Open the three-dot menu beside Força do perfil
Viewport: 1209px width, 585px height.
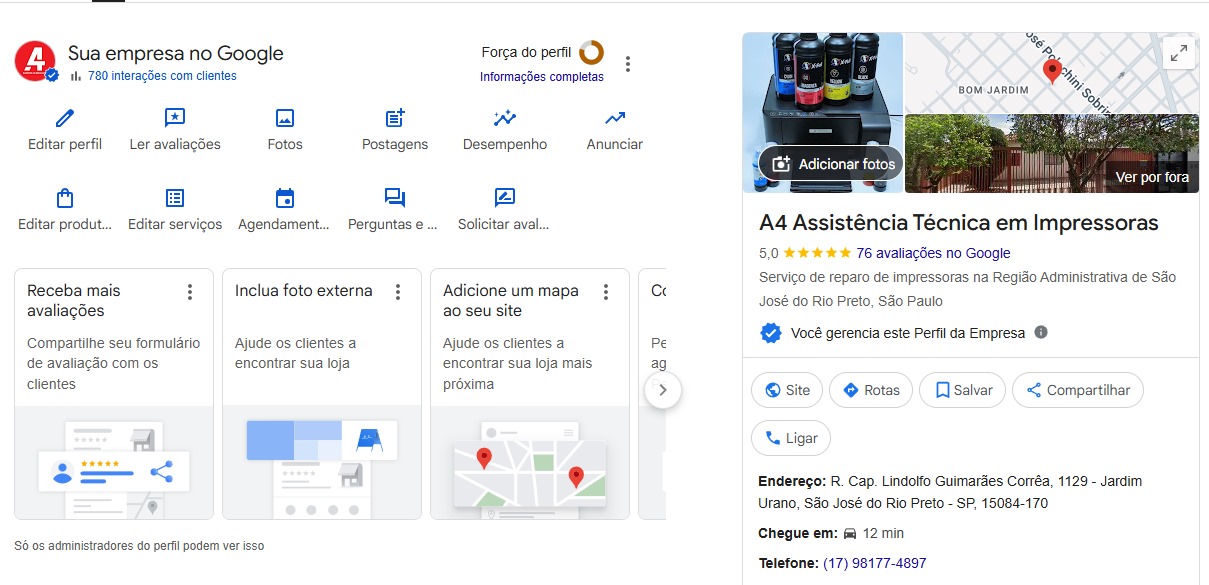coord(628,64)
